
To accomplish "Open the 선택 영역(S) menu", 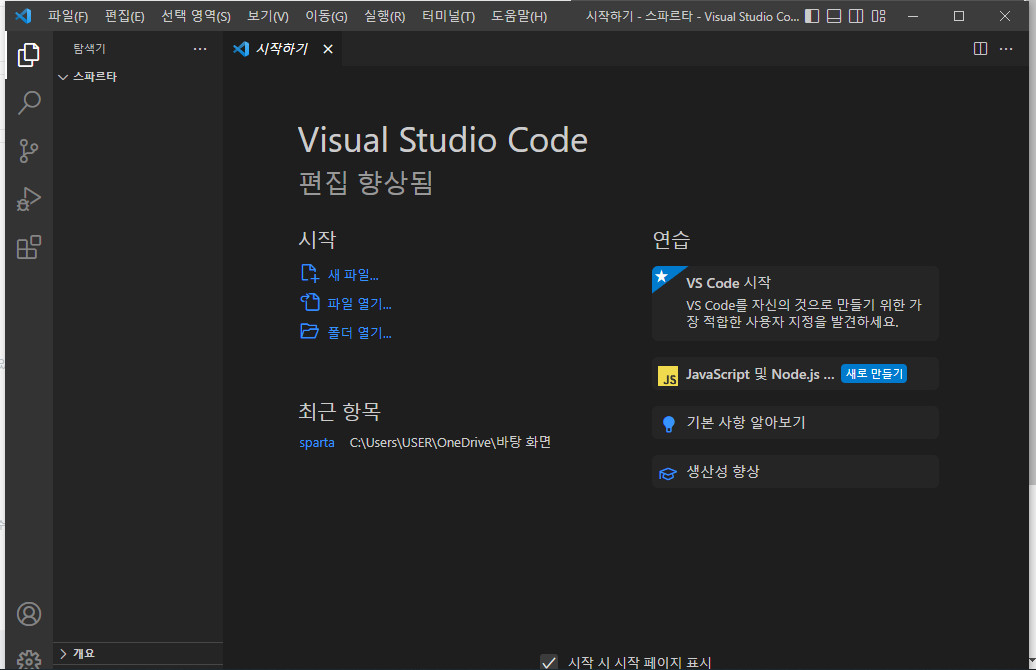I will click(196, 16).
